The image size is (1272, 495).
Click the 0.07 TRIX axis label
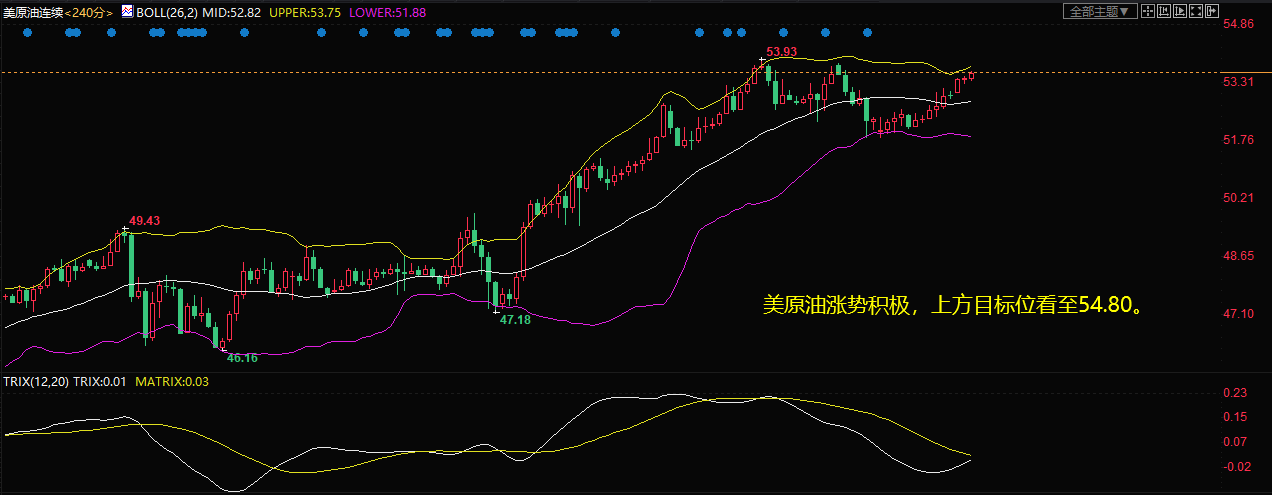(x=1234, y=442)
